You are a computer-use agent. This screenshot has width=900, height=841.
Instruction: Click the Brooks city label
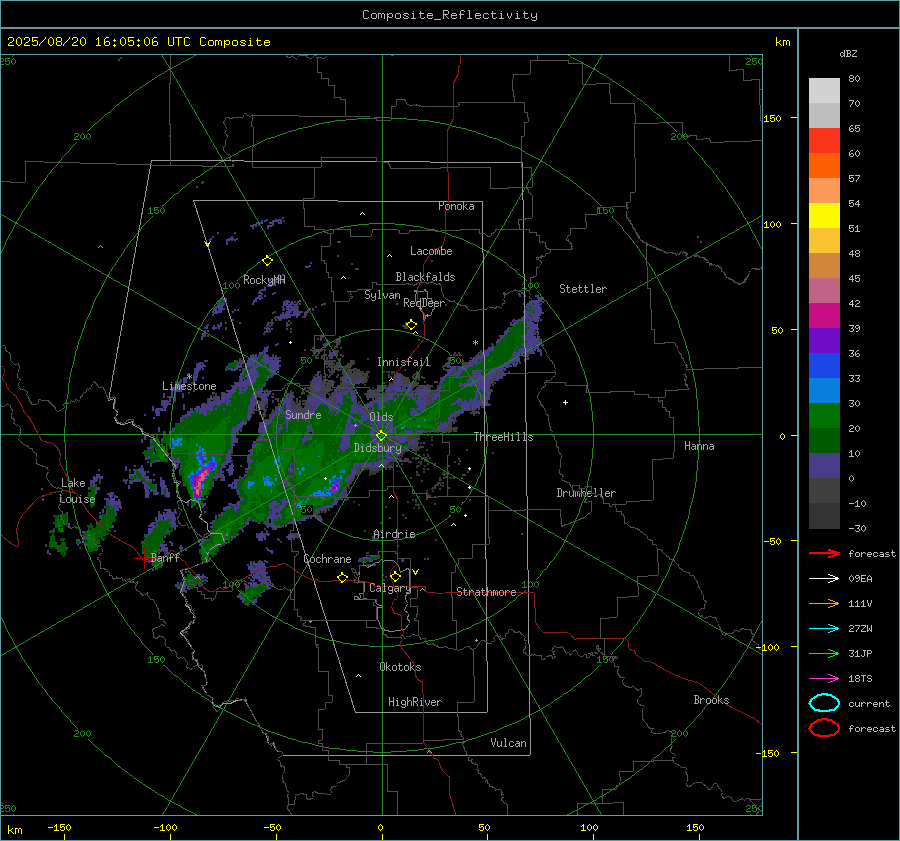[x=711, y=700]
